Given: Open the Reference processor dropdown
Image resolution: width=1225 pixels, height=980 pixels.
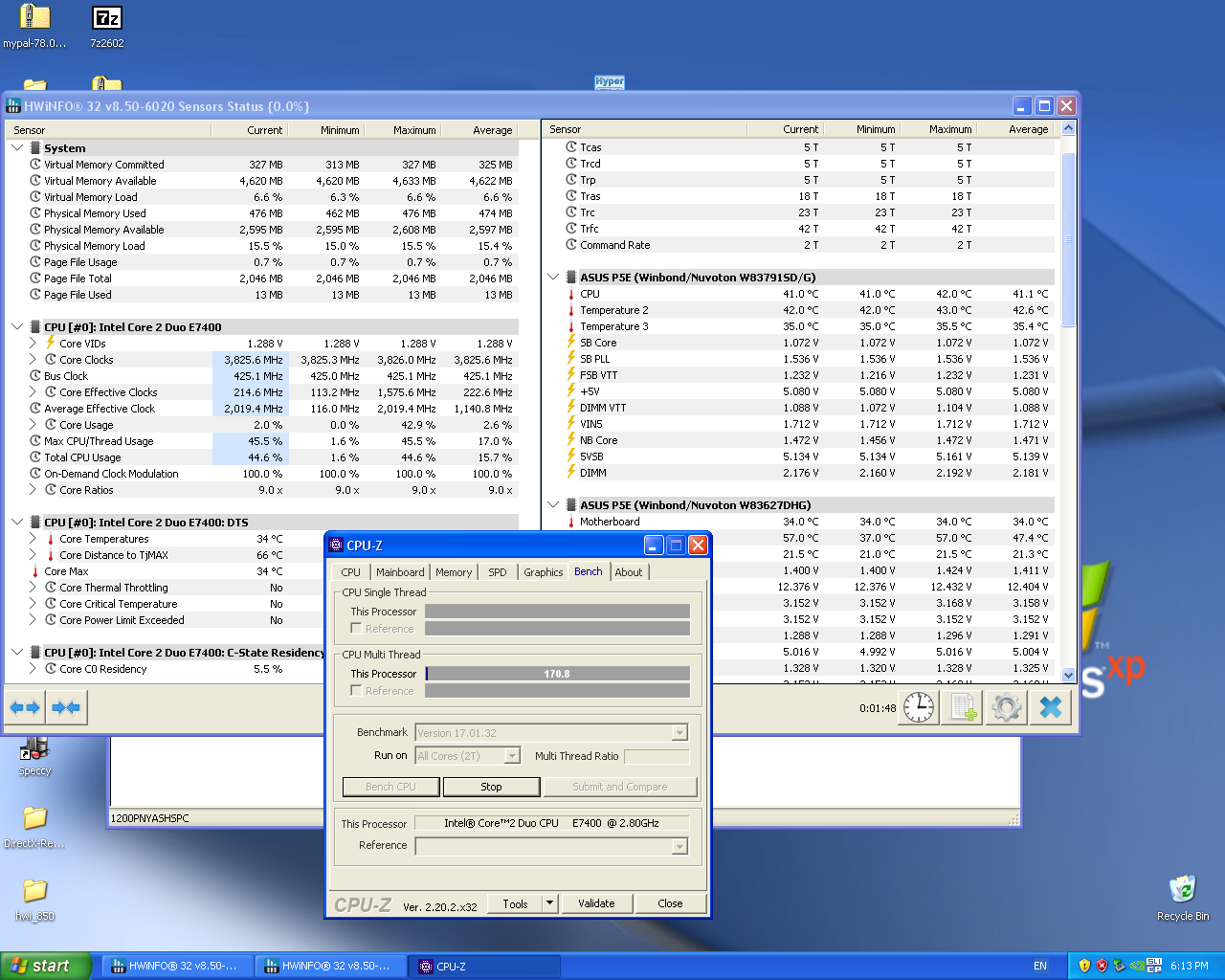Looking at the screenshot, I should click(679, 846).
